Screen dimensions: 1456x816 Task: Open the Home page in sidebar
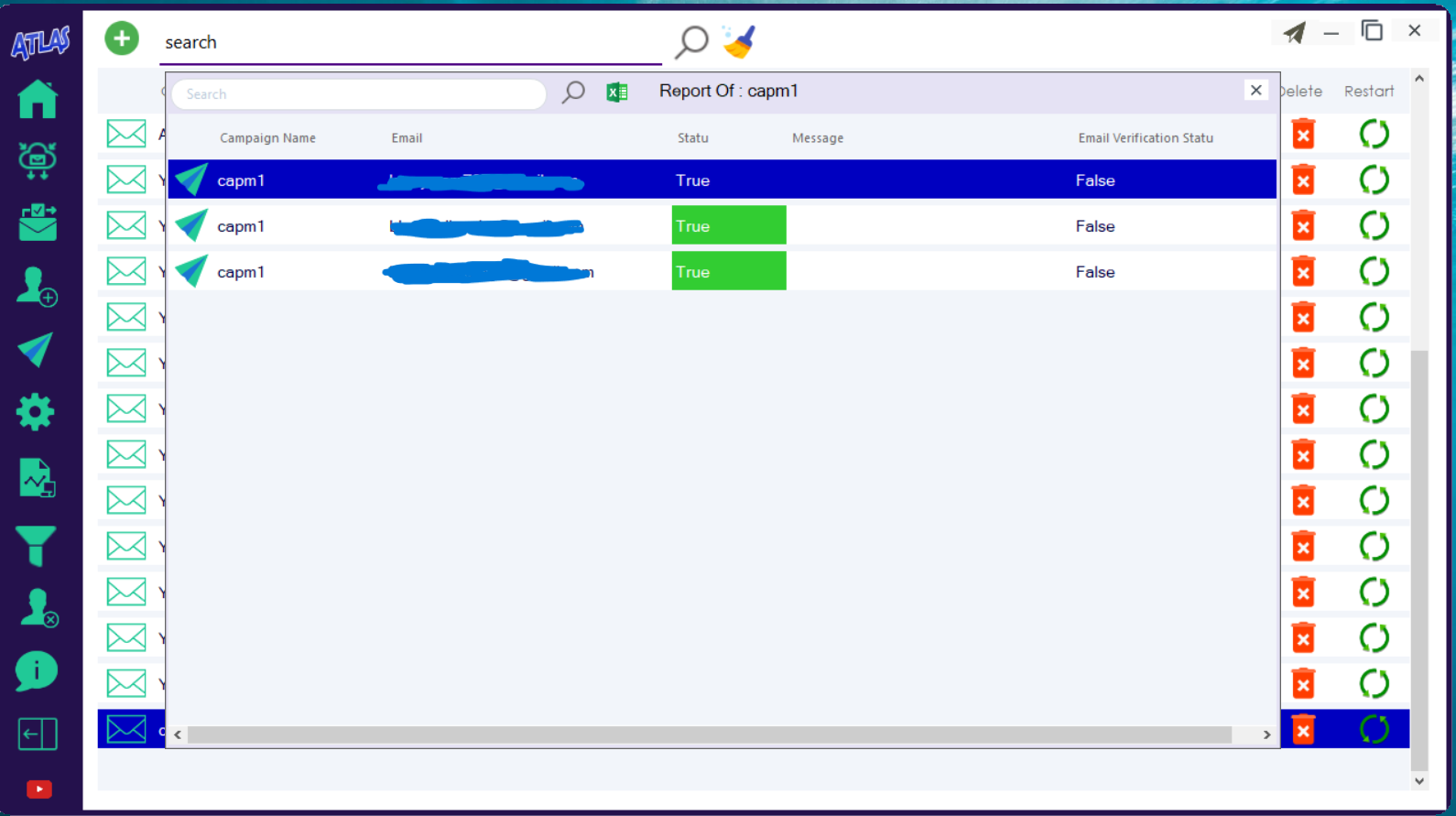click(37, 99)
